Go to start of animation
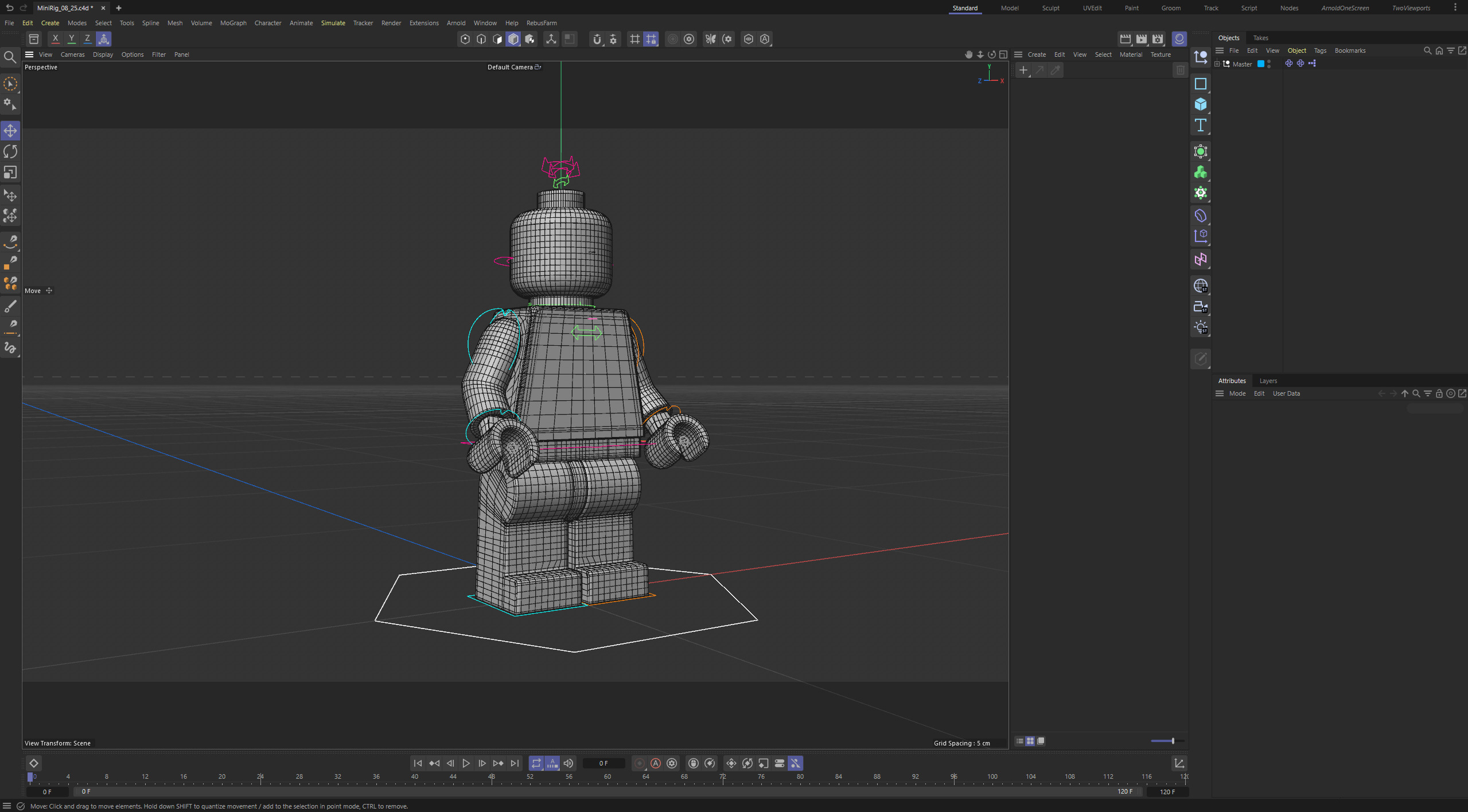Screen dimensions: 1468x812 tap(418, 763)
